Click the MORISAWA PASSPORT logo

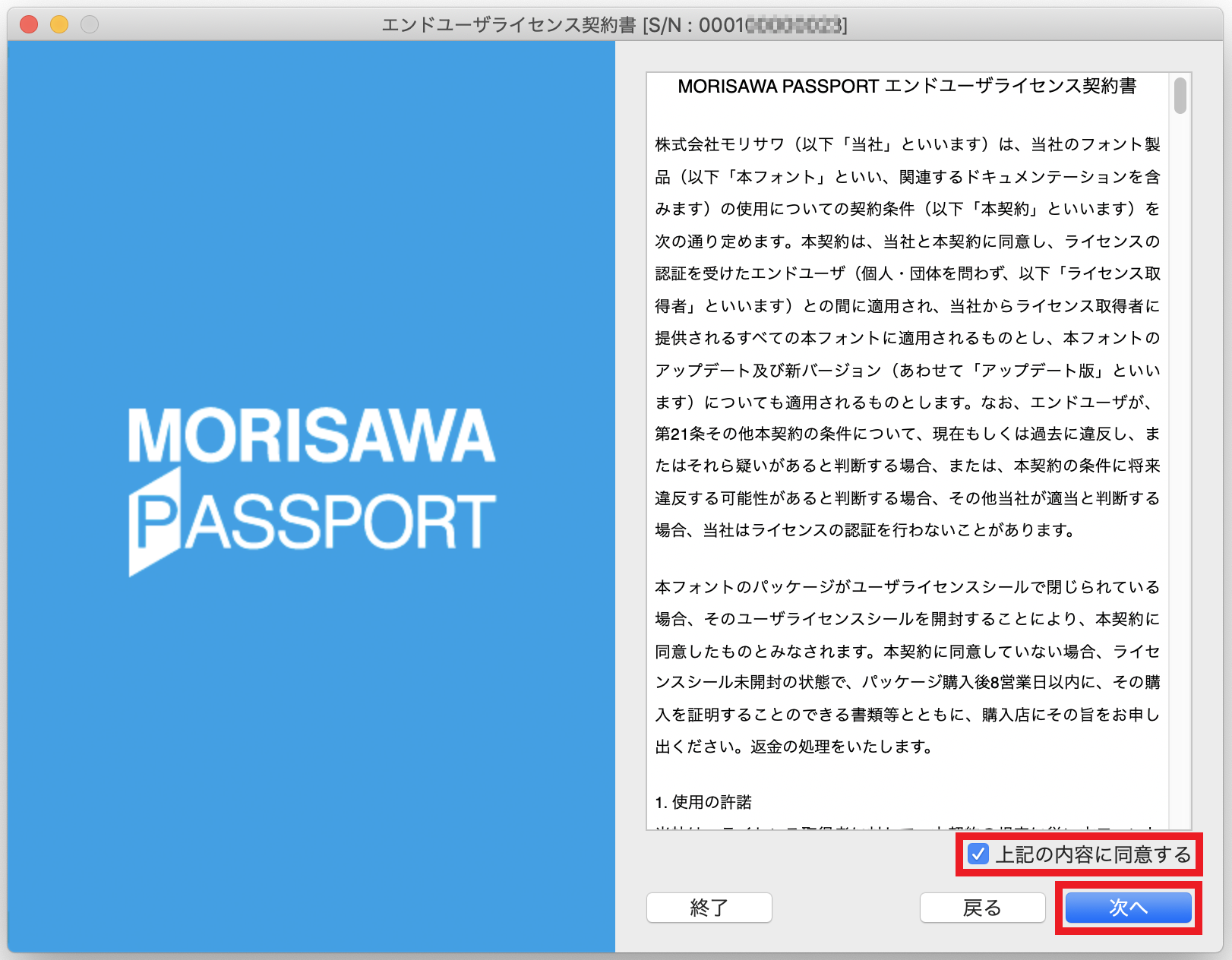coord(311,491)
